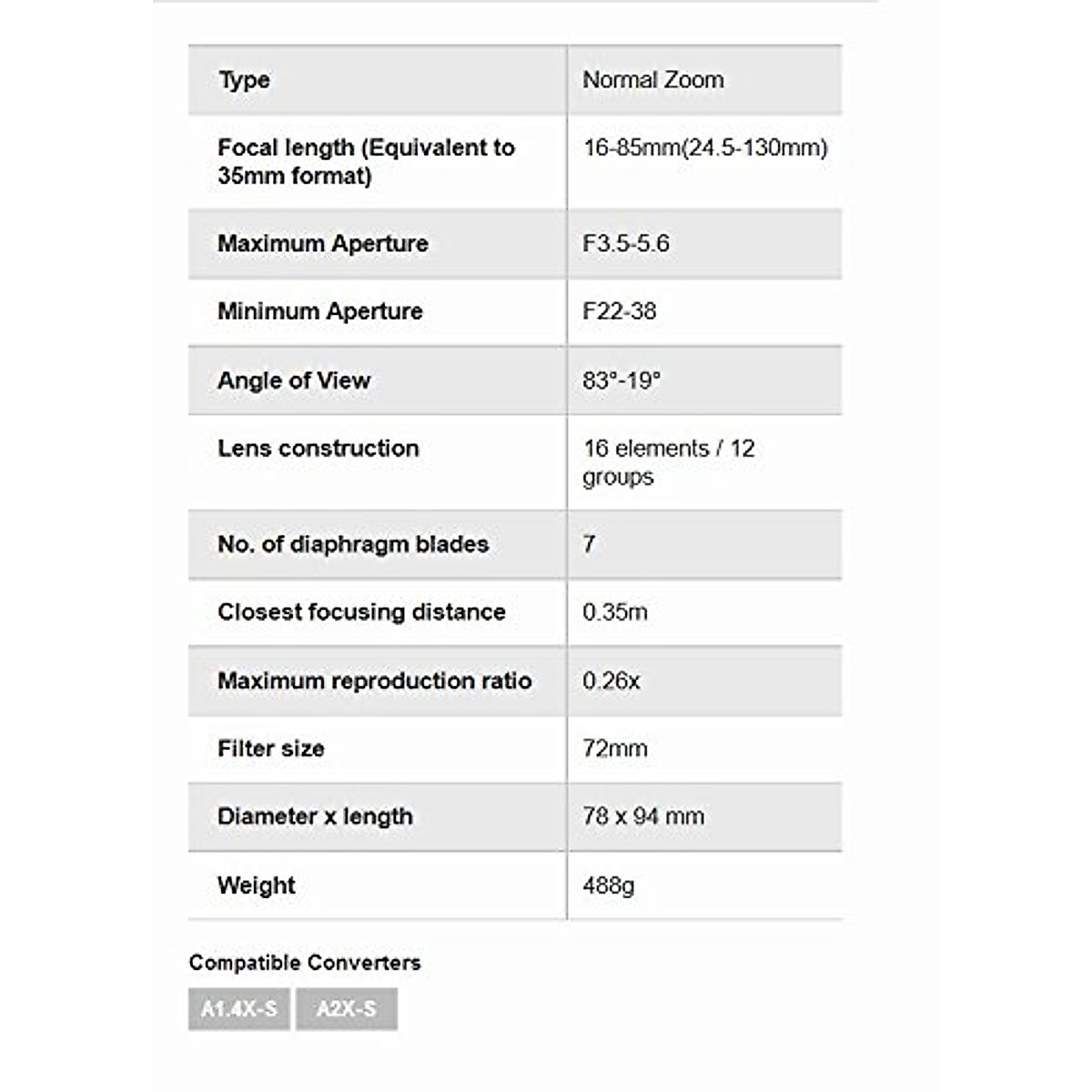The height and width of the screenshot is (1092, 1092).
Task: Click the Maximum Aperture label
Action: [x=322, y=244]
